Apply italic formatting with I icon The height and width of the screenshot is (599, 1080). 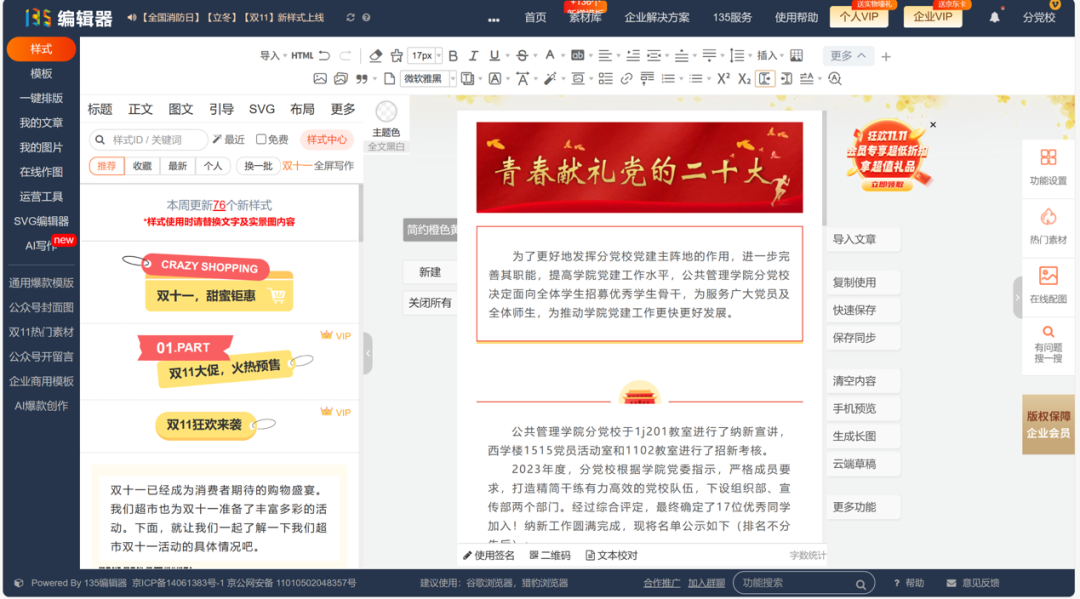tap(473, 56)
